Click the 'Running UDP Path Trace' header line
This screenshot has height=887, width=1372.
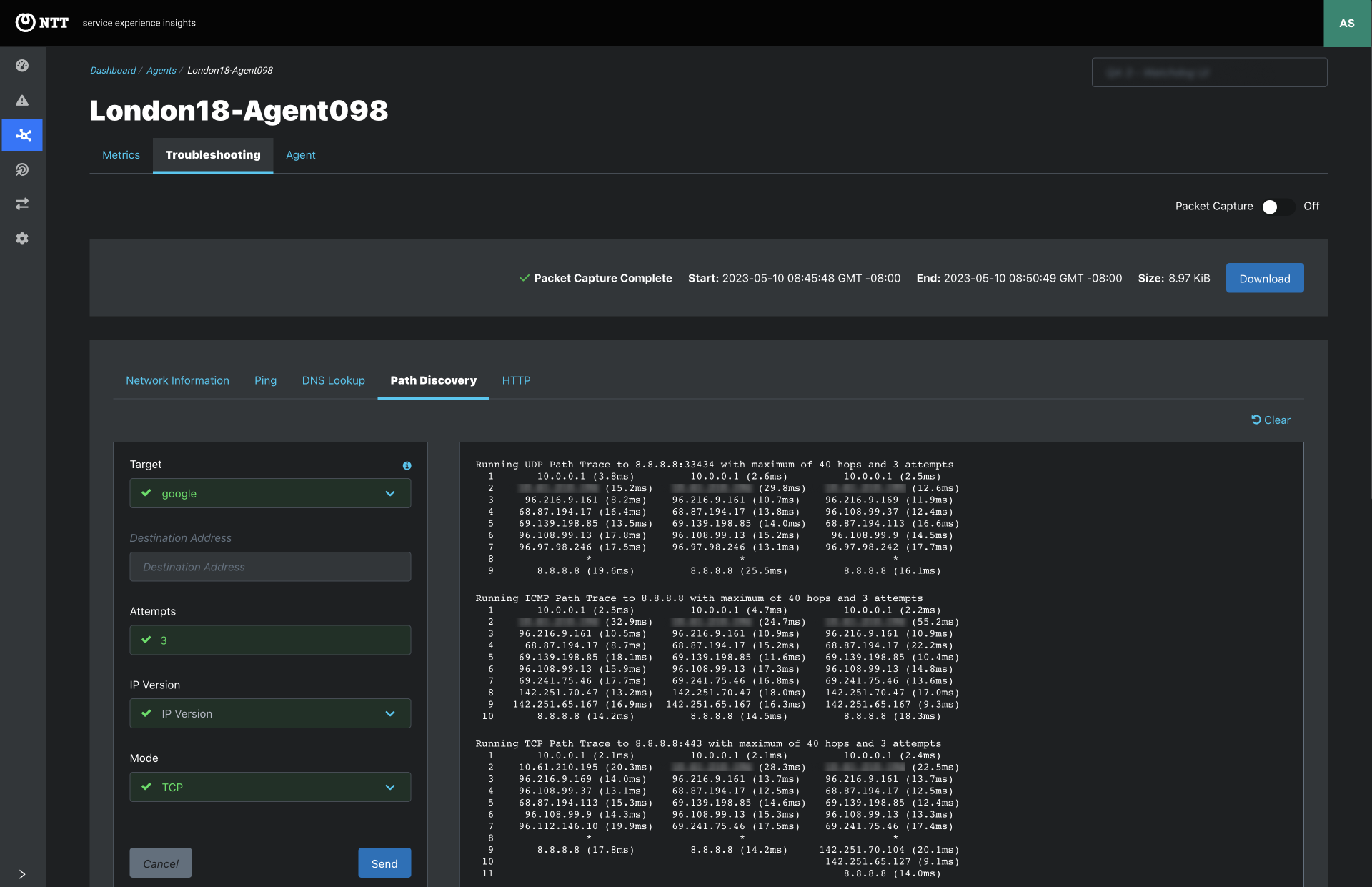(715, 465)
